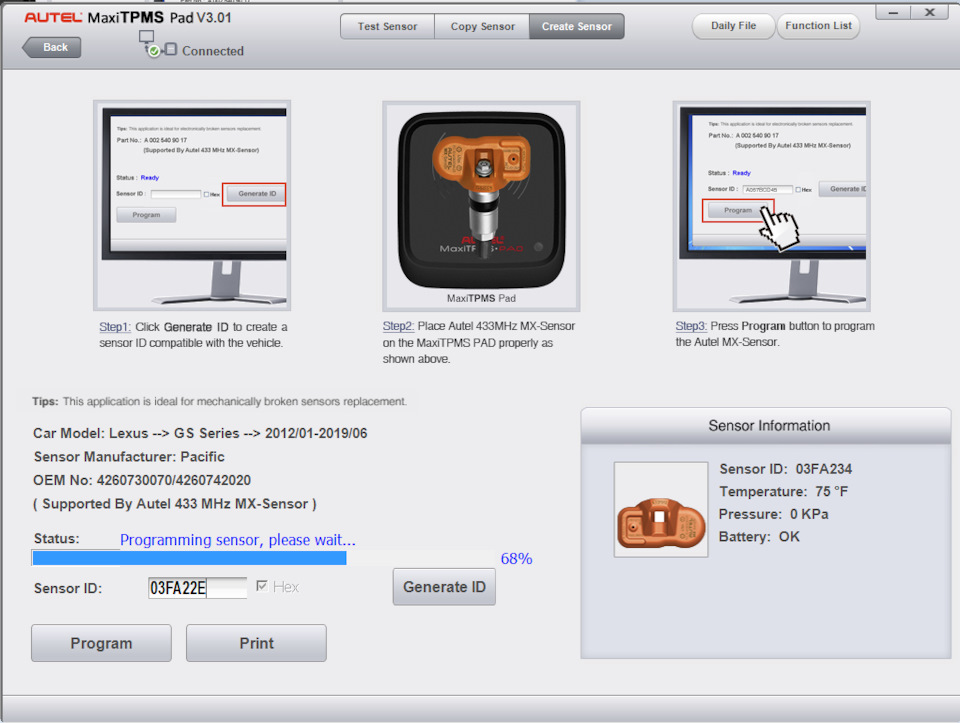Open MaxiTPMS Pad sensor placement image
This screenshot has height=723, width=960.
[481, 206]
